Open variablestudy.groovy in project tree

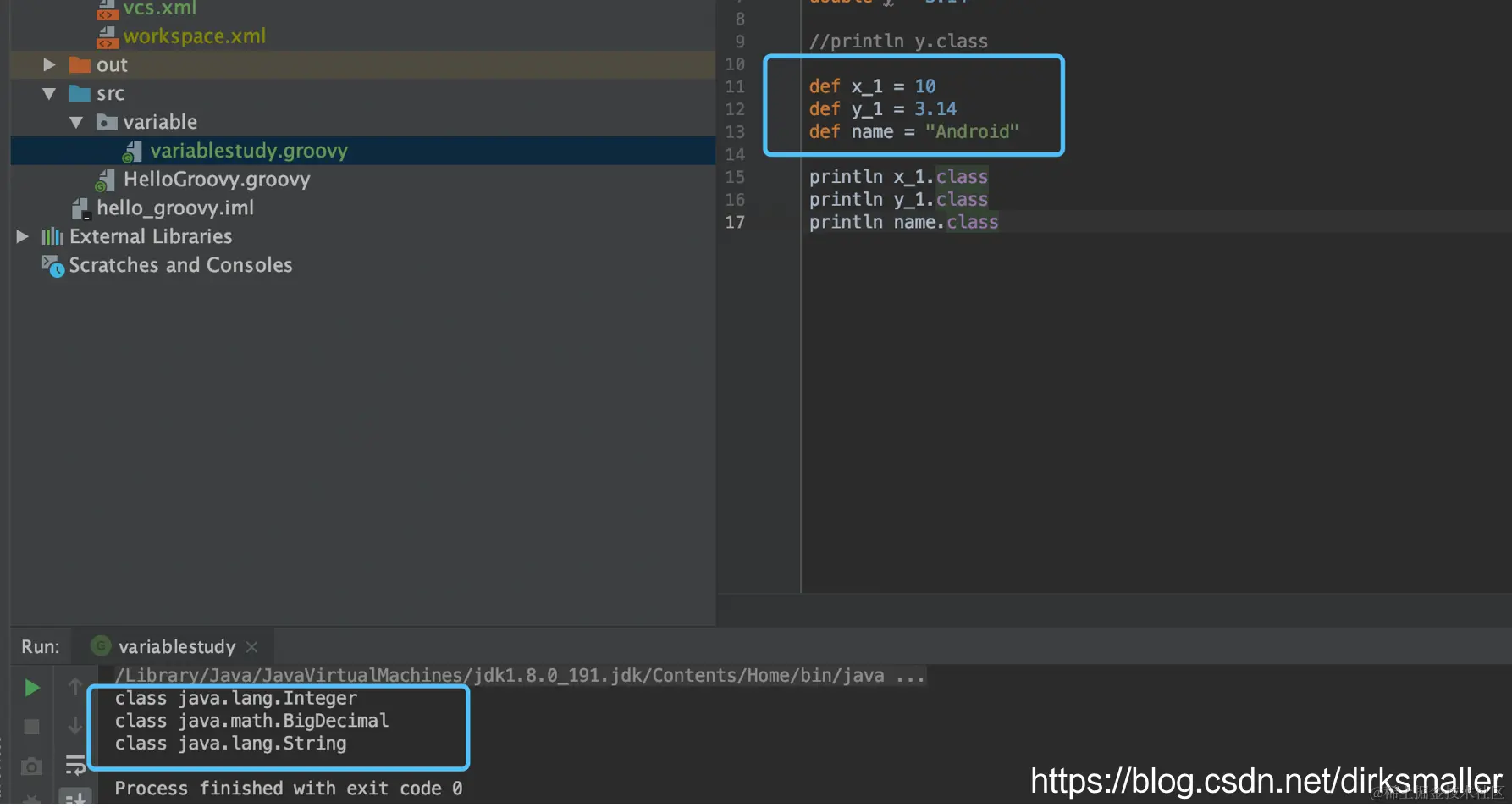[x=249, y=151]
